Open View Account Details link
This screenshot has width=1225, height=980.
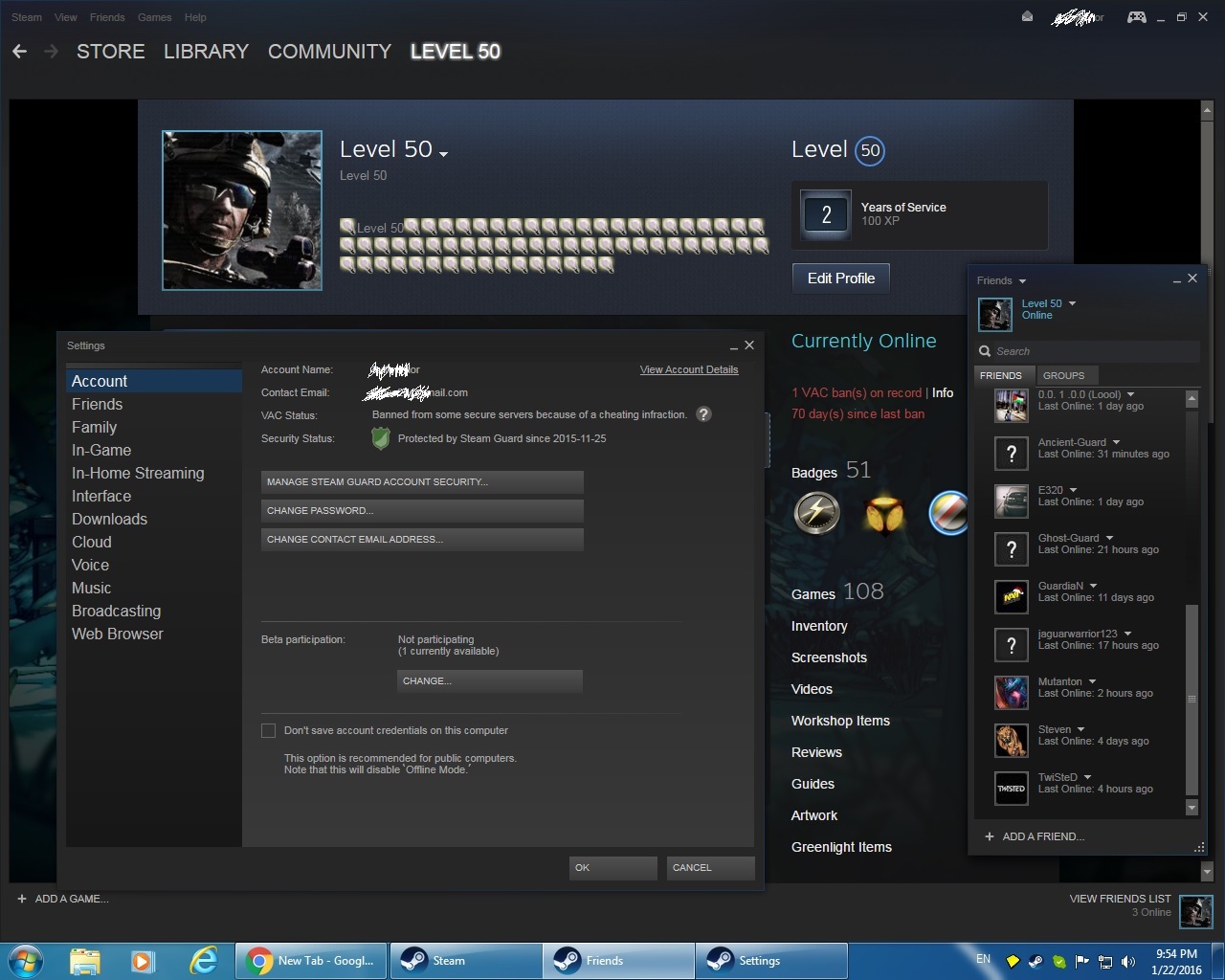(x=689, y=369)
